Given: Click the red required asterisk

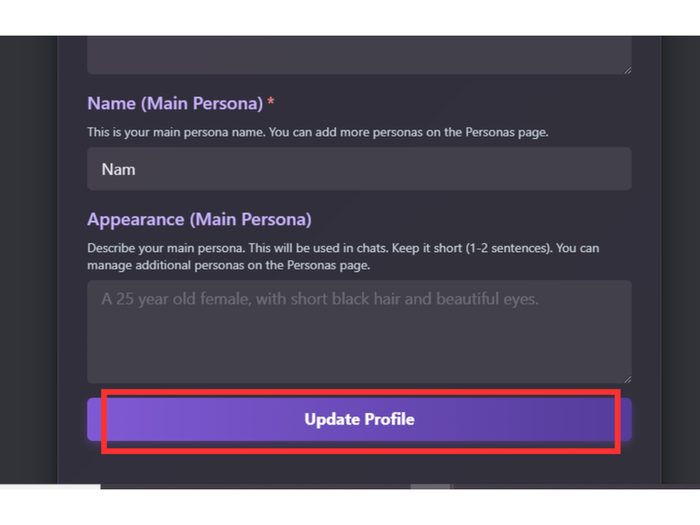Looking at the screenshot, I should click(272, 103).
